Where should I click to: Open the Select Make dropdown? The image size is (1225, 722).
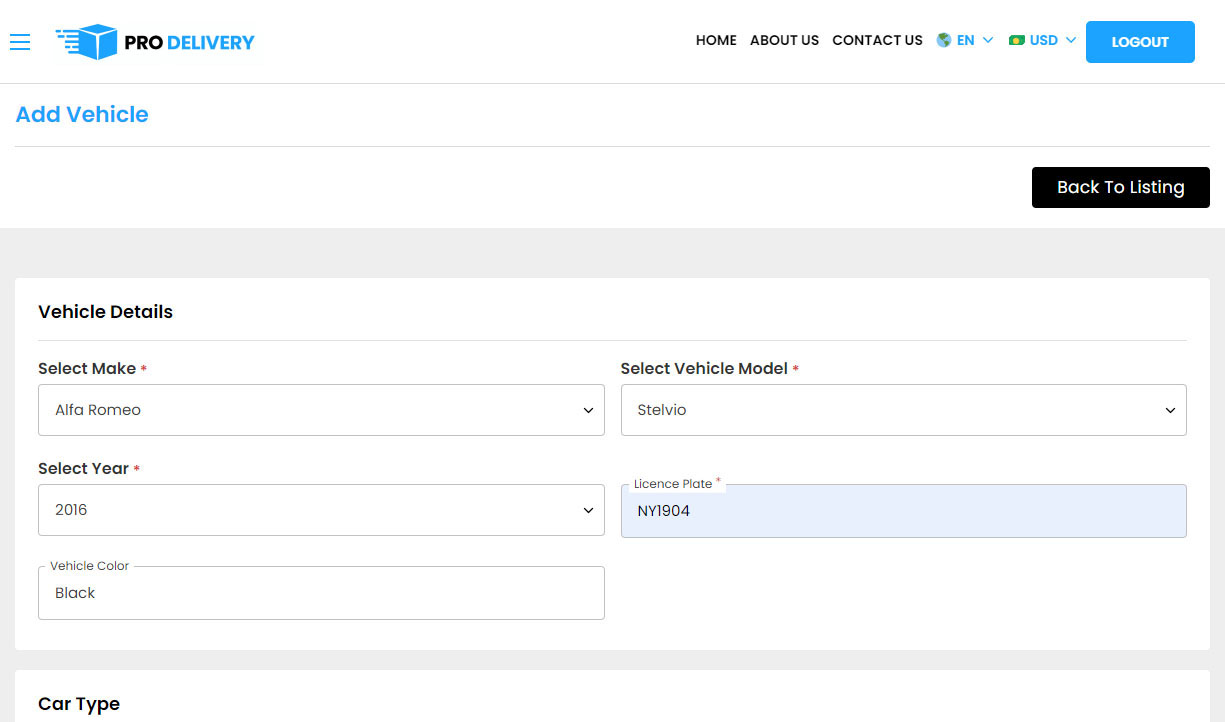321,410
